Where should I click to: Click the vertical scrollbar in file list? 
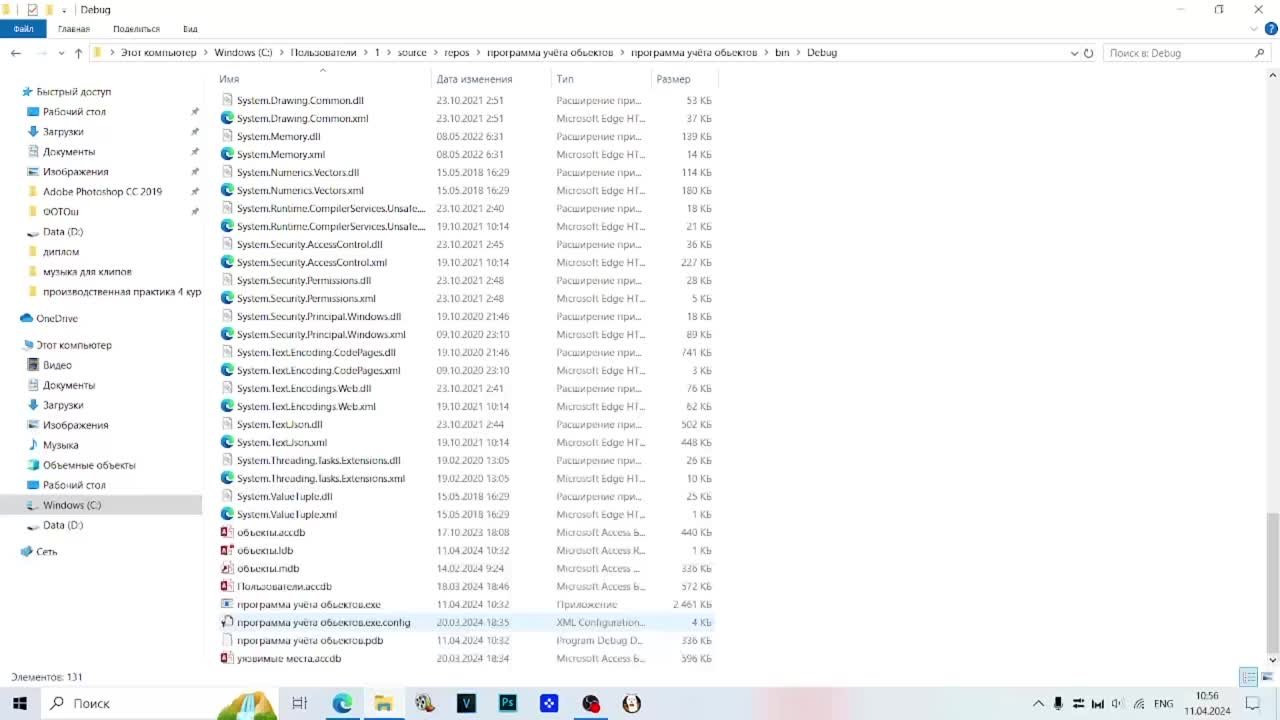coord(1272,580)
